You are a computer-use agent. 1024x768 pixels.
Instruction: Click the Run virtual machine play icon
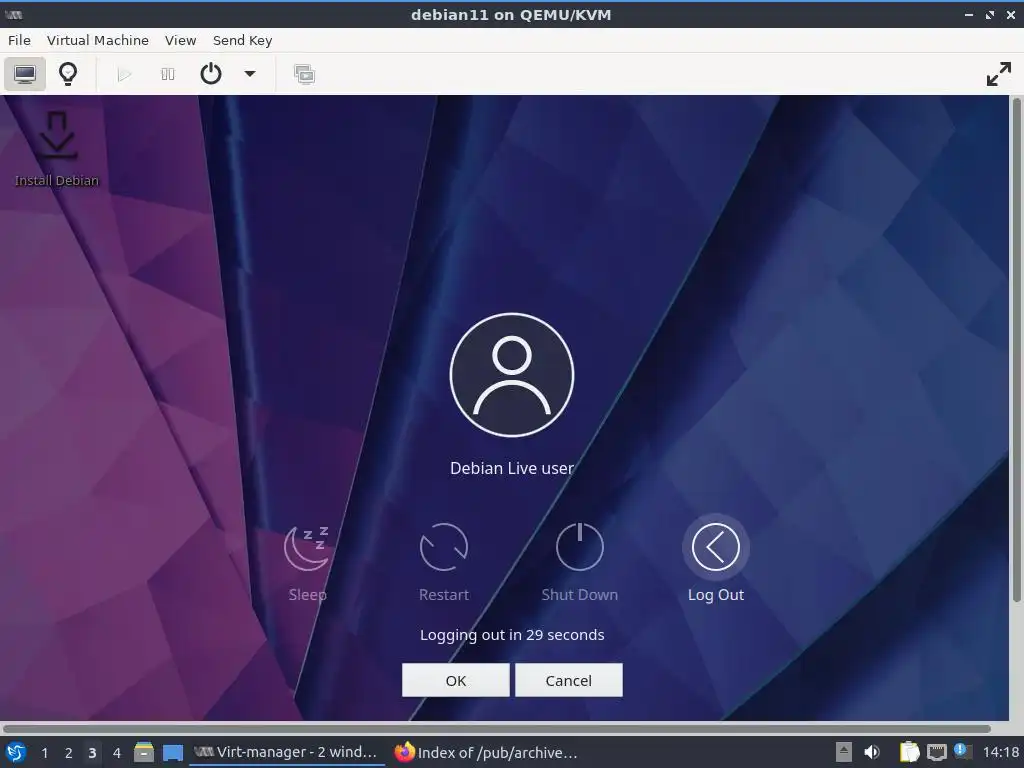tap(124, 74)
